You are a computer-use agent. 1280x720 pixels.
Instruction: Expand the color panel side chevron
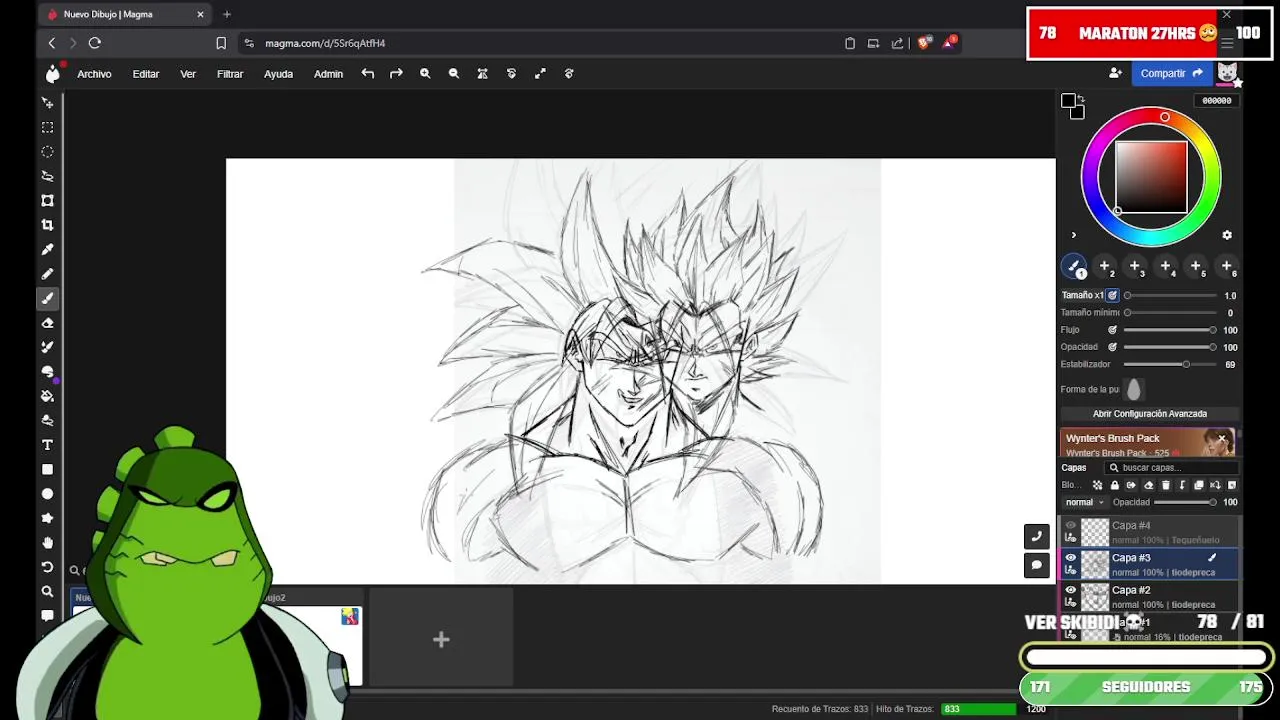[x=1073, y=236]
